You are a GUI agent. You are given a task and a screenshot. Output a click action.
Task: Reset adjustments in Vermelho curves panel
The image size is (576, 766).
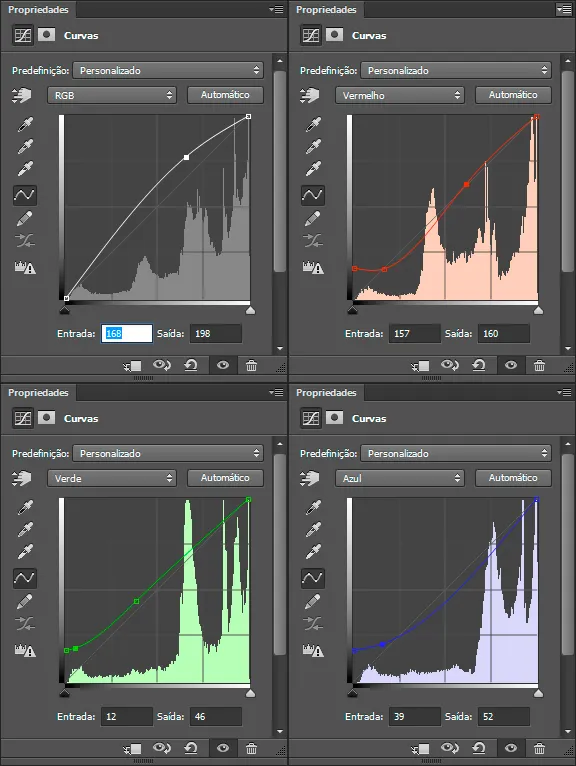[479, 365]
